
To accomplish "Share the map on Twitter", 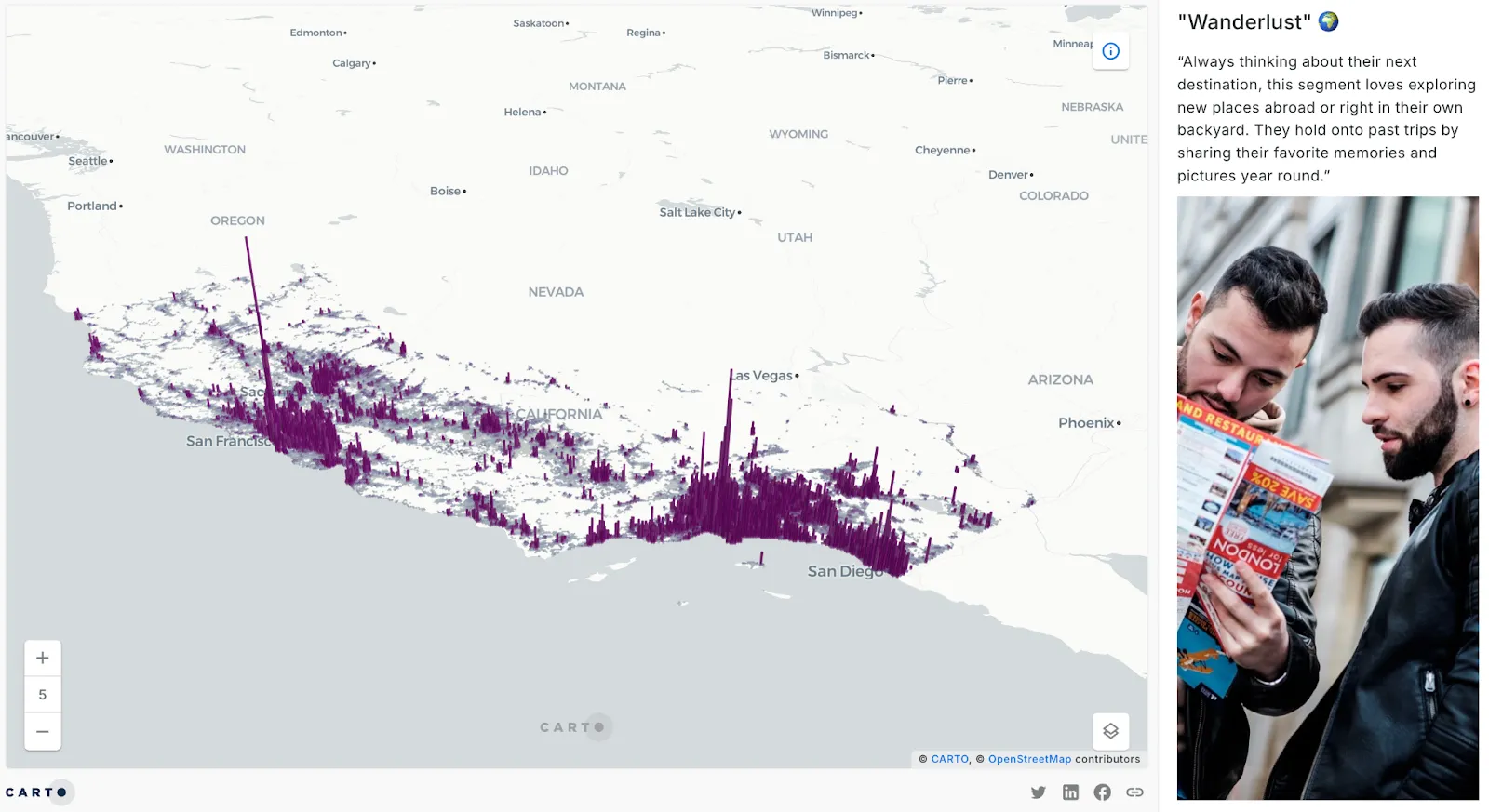I will (x=1039, y=792).
